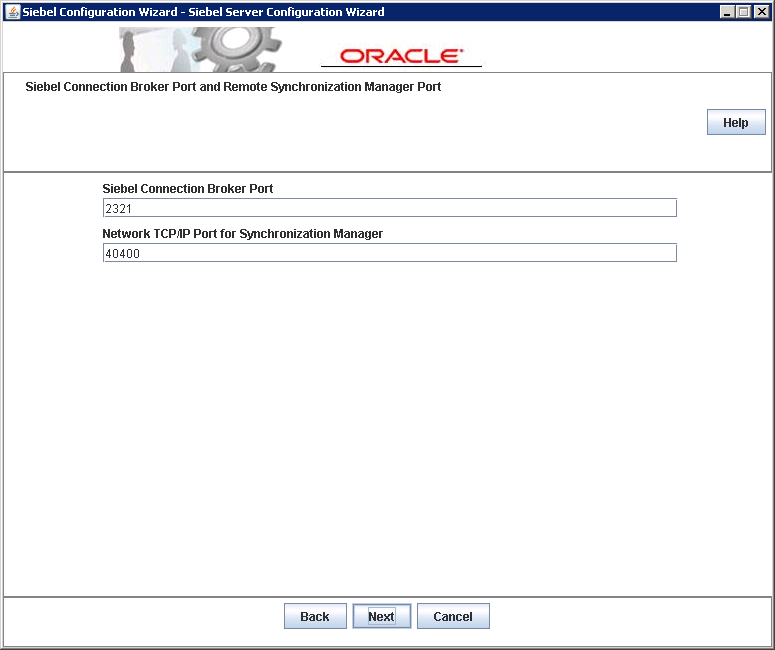Minimize the Siebel Configuration Wizard window

[727, 12]
